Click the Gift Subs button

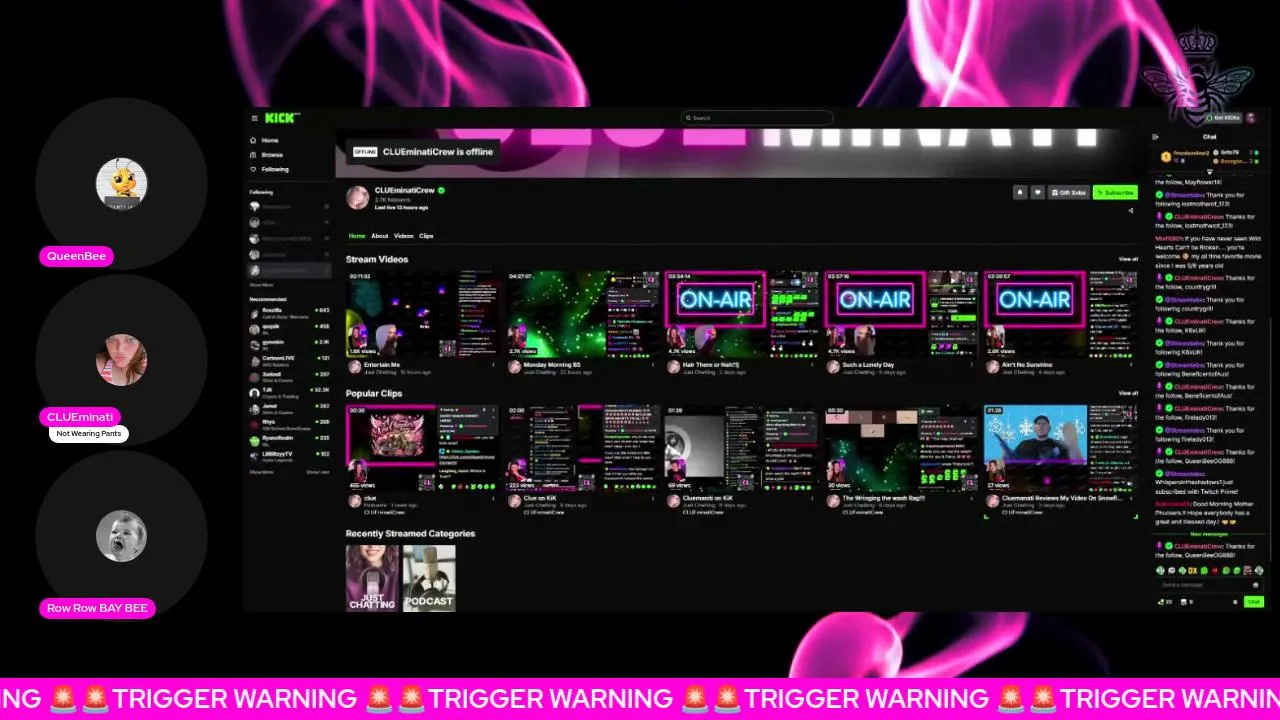(1069, 192)
